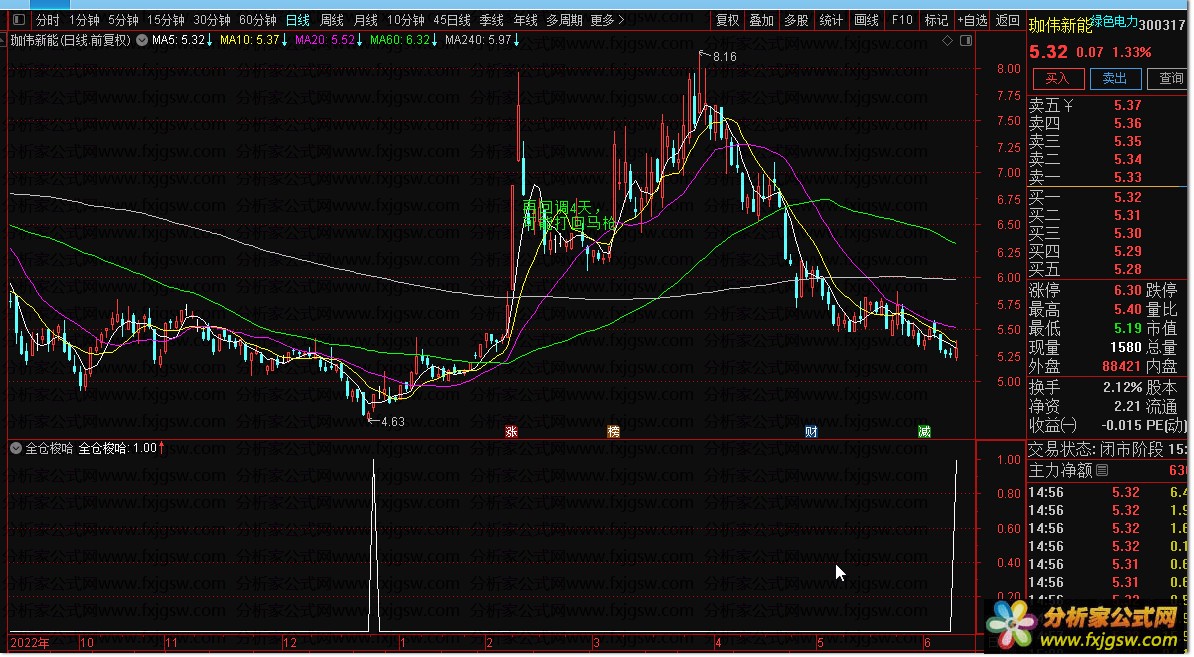Click the 卖出 sell button
This screenshot has height=657, width=1194.
coord(1115,78)
